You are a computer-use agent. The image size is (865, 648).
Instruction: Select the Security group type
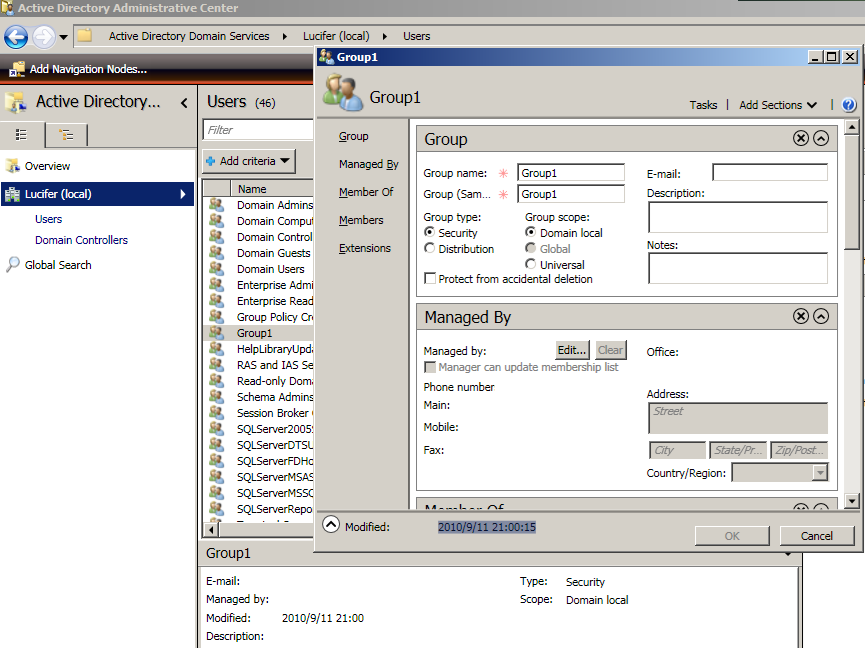click(429, 232)
